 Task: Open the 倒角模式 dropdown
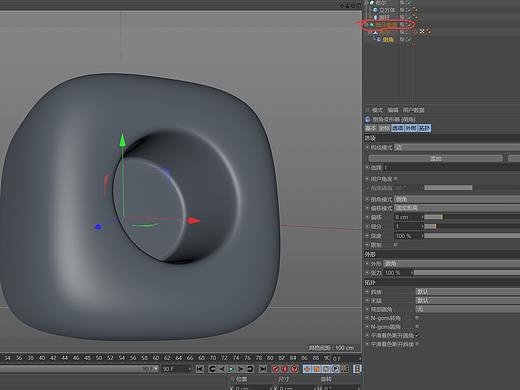point(457,199)
